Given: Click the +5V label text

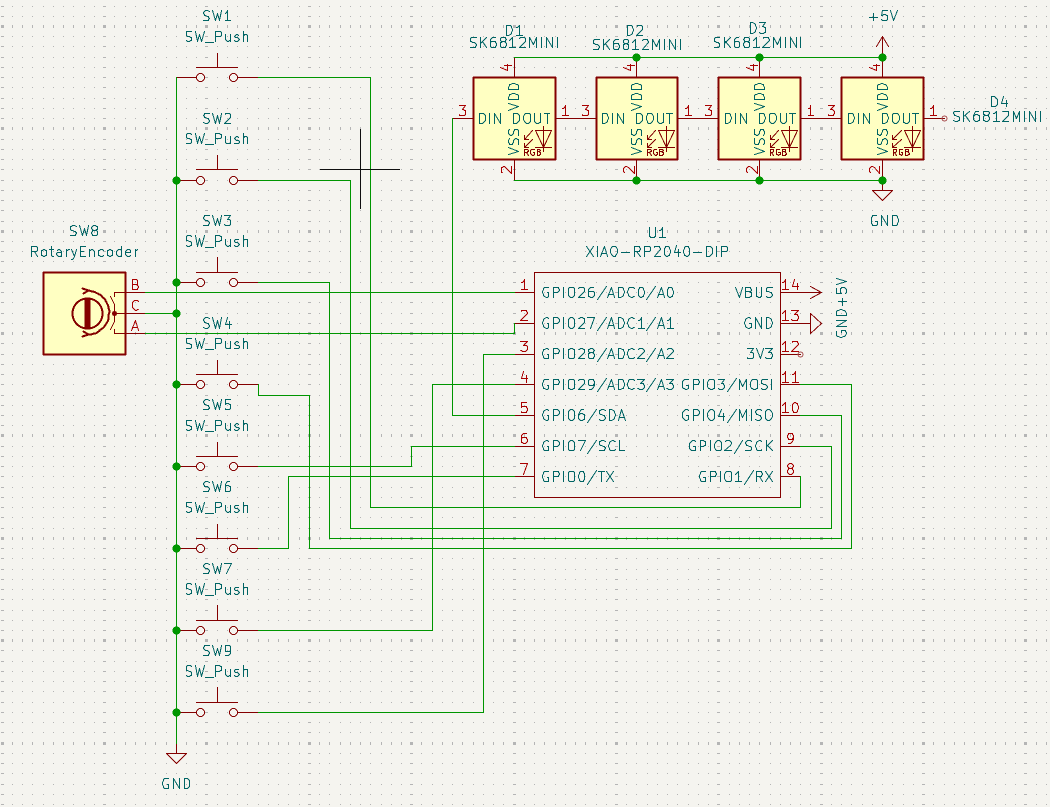Looking at the screenshot, I should click(883, 16).
